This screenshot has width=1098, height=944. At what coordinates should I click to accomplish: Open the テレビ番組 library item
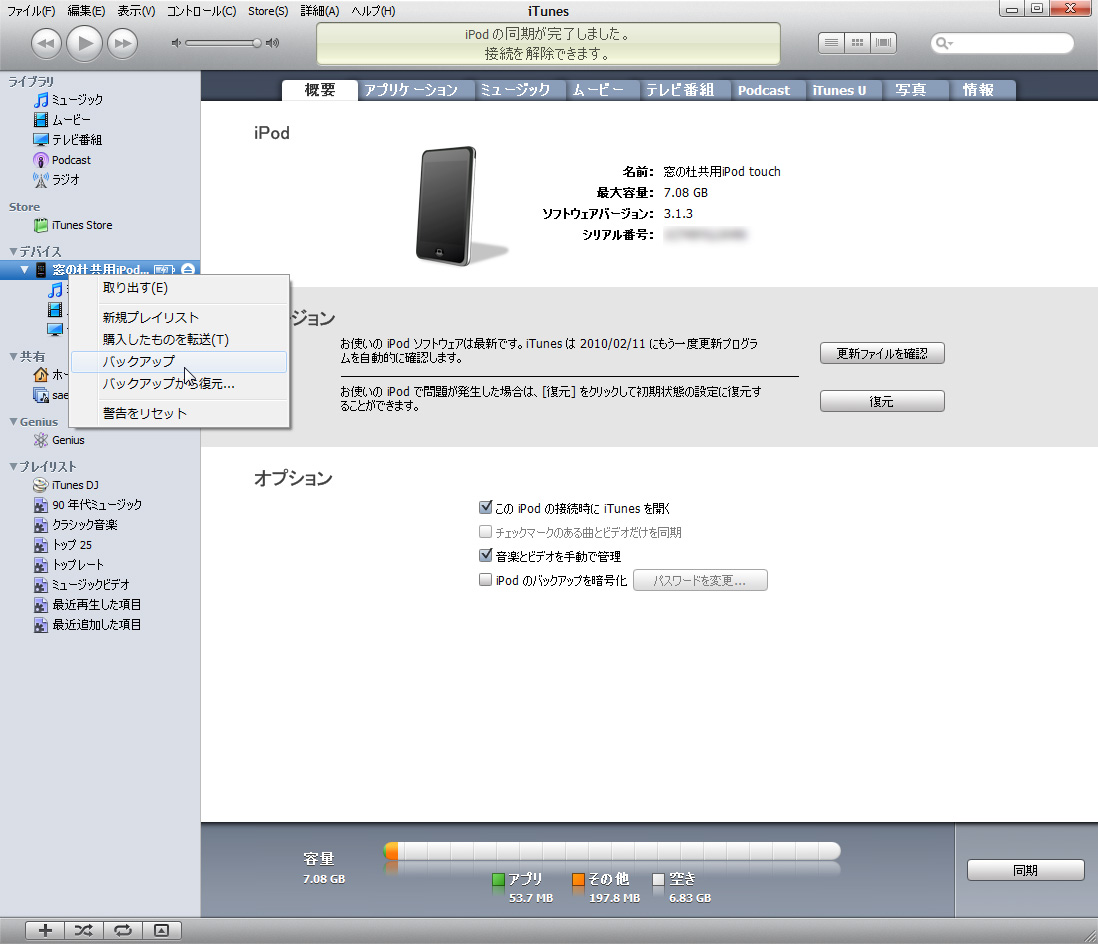coord(68,139)
